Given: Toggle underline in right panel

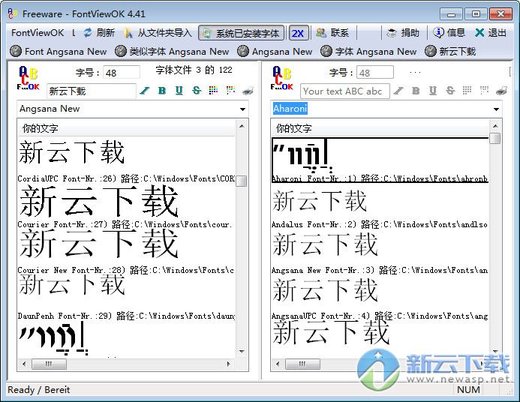Looking at the screenshot, I should 433,91.
